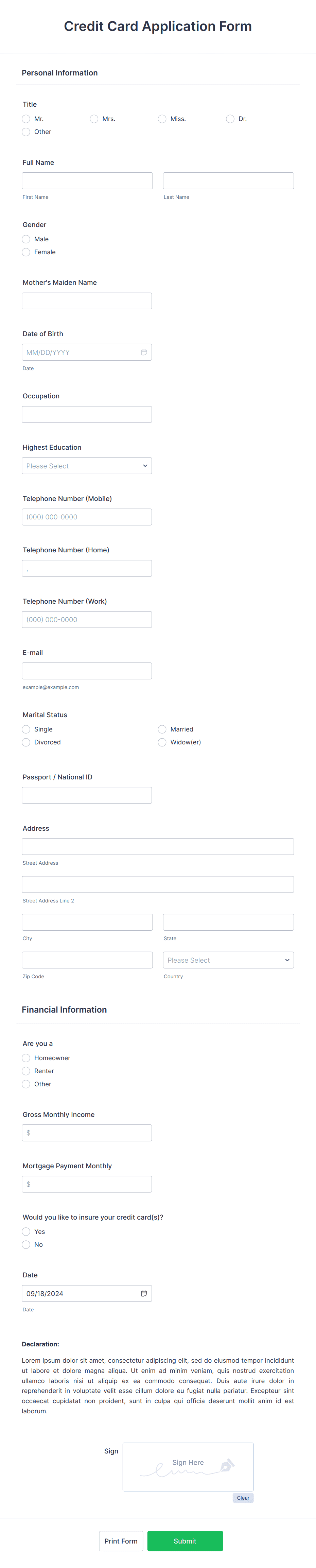The width and height of the screenshot is (316, 1568).
Task: Choose Divorced marital status
Action: 26,742
